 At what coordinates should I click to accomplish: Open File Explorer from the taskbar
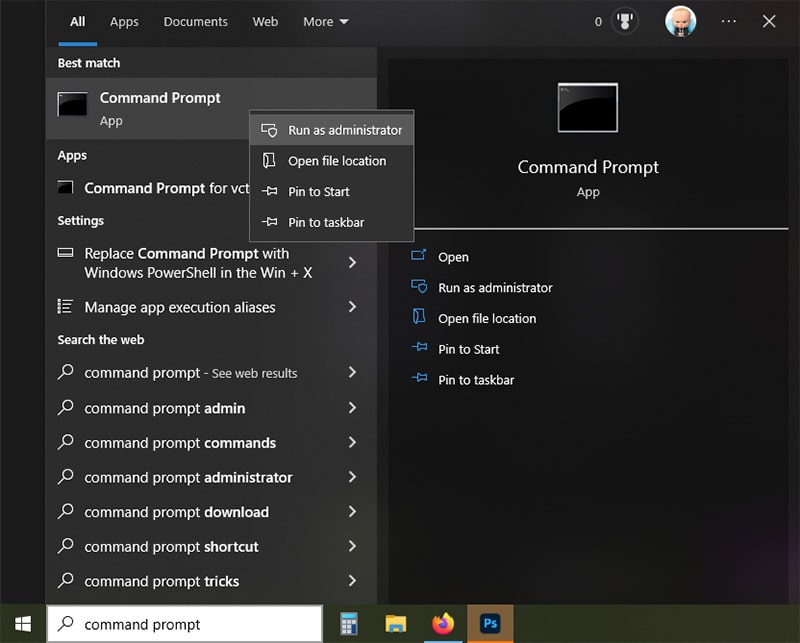396,623
